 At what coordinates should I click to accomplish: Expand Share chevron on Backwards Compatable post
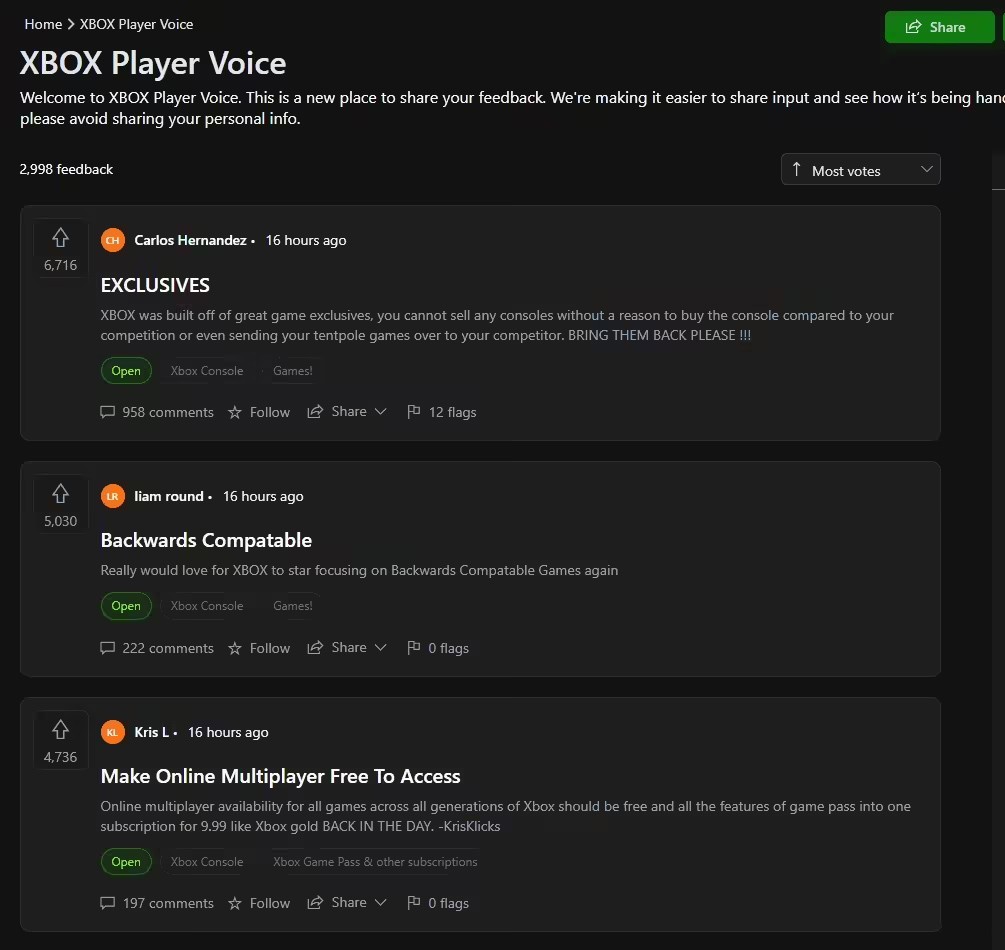(381, 647)
